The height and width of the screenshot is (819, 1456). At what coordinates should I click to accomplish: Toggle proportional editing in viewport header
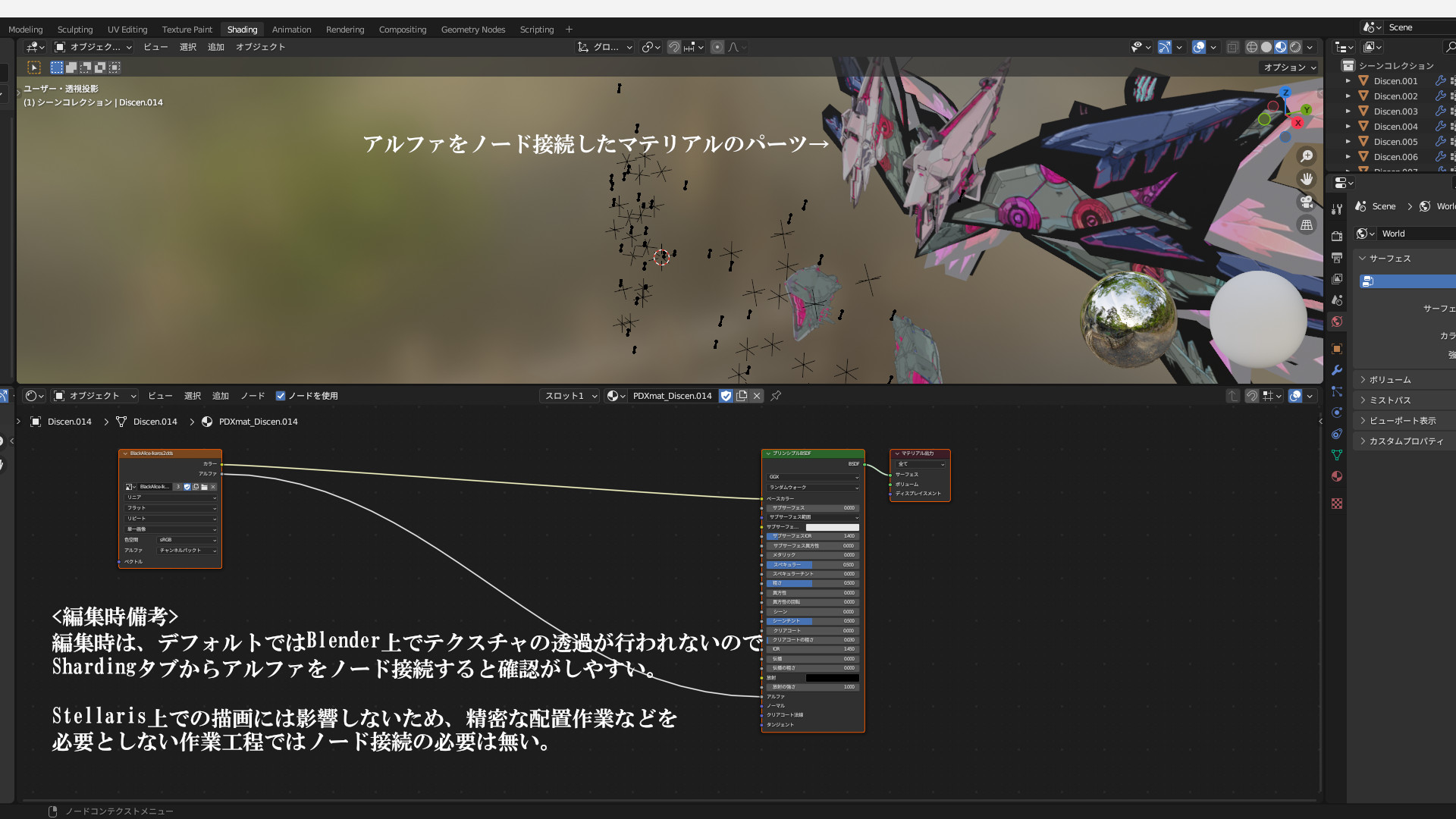pyautogui.click(x=717, y=47)
